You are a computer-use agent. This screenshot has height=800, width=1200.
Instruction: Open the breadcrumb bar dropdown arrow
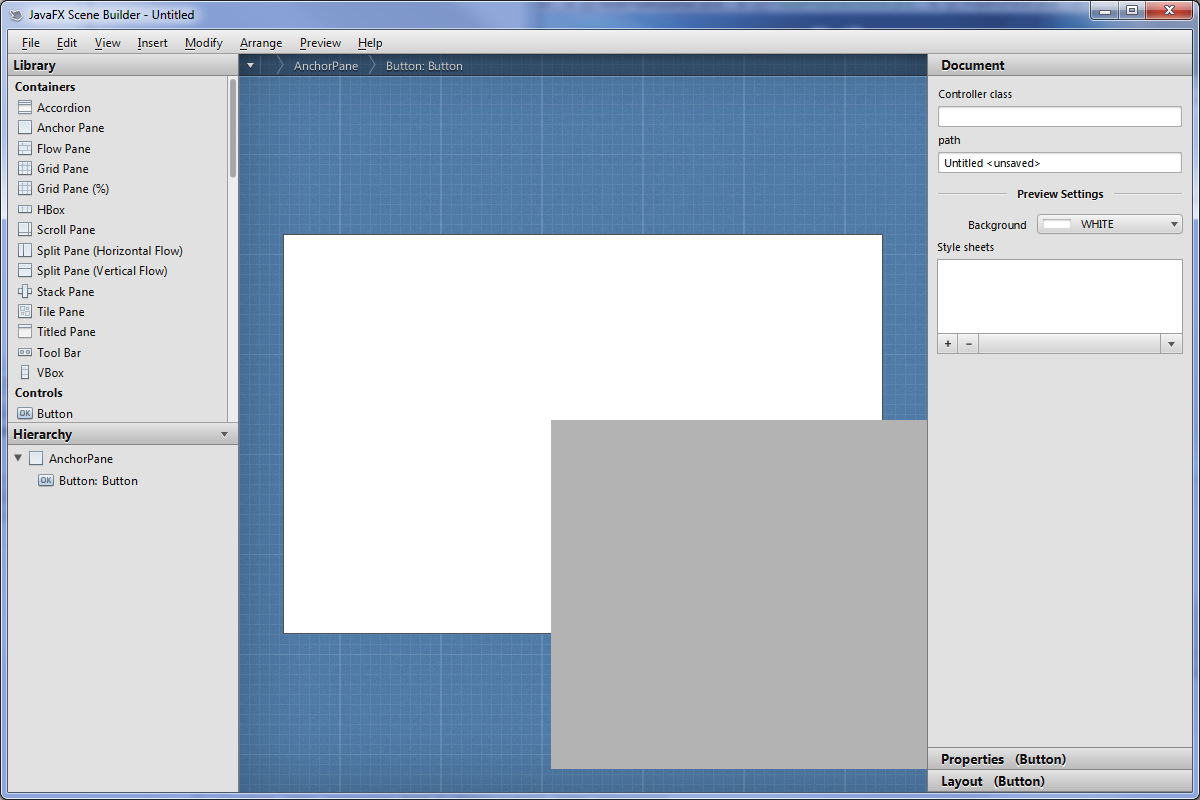point(250,66)
